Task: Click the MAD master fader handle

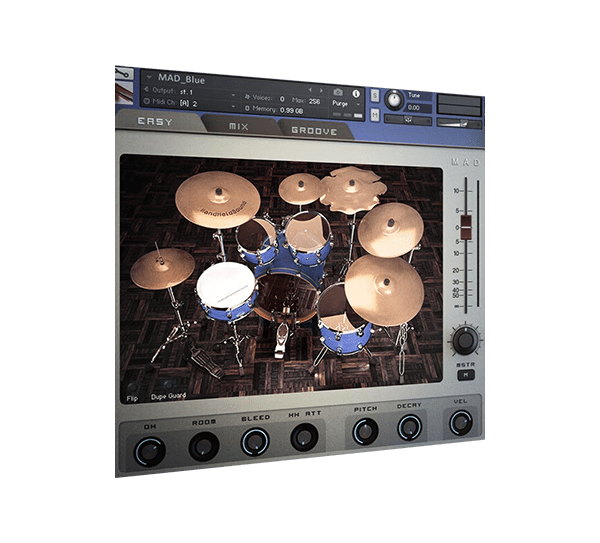Action: click(466, 227)
